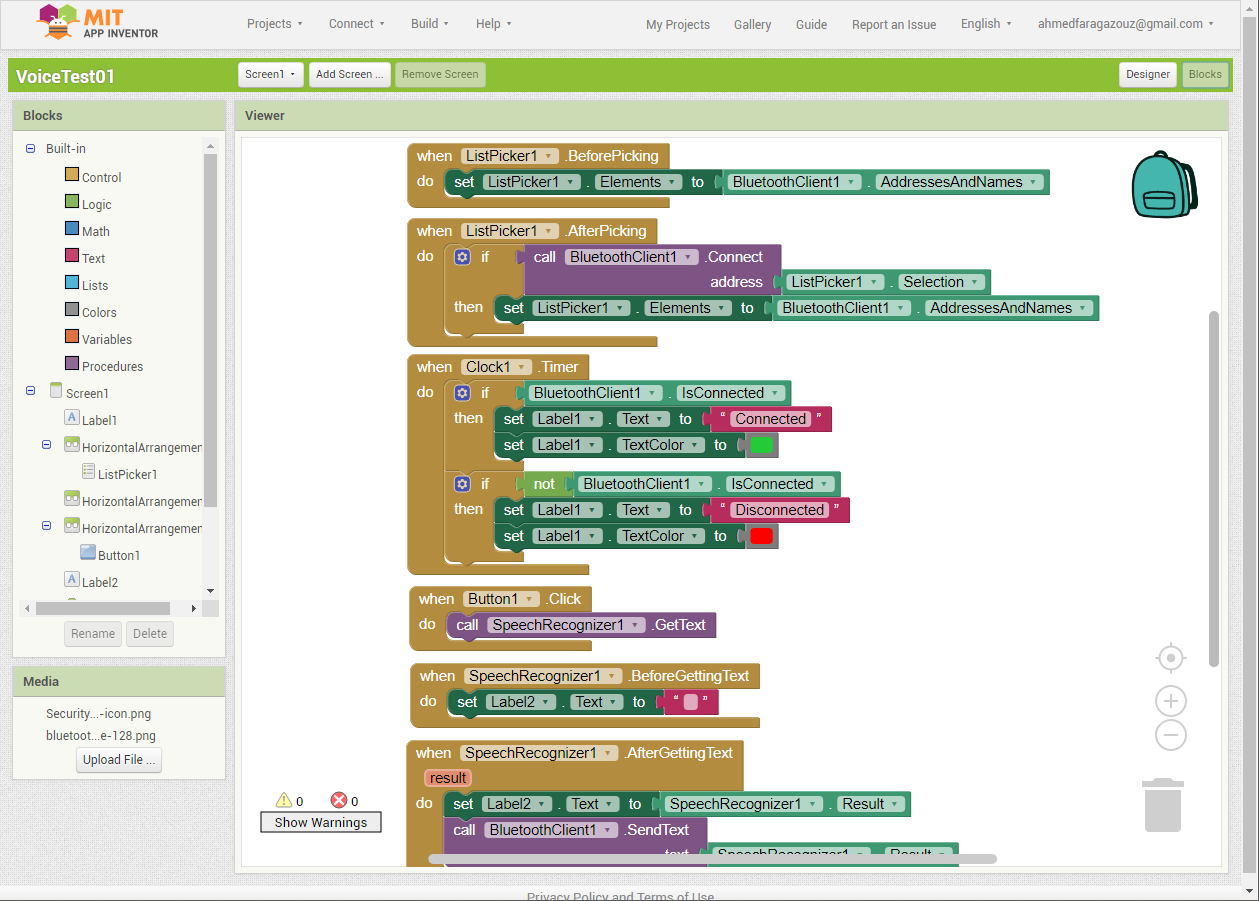
Task: Click Report an Issue link
Action: pyautogui.click(x=894, y=25)
